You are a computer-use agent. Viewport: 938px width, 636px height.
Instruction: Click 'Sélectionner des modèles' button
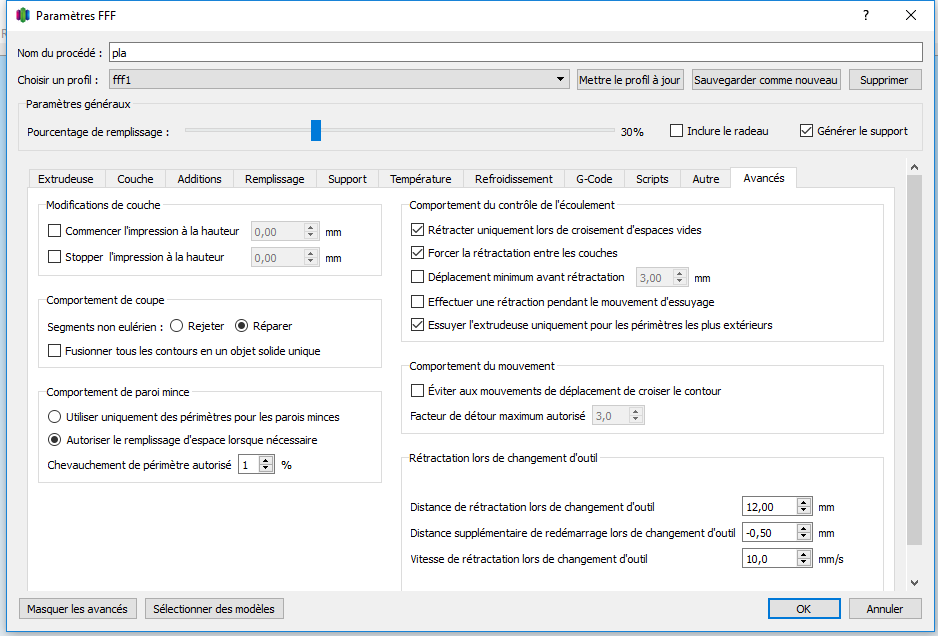pyautogui.click(x=214, y=608)
